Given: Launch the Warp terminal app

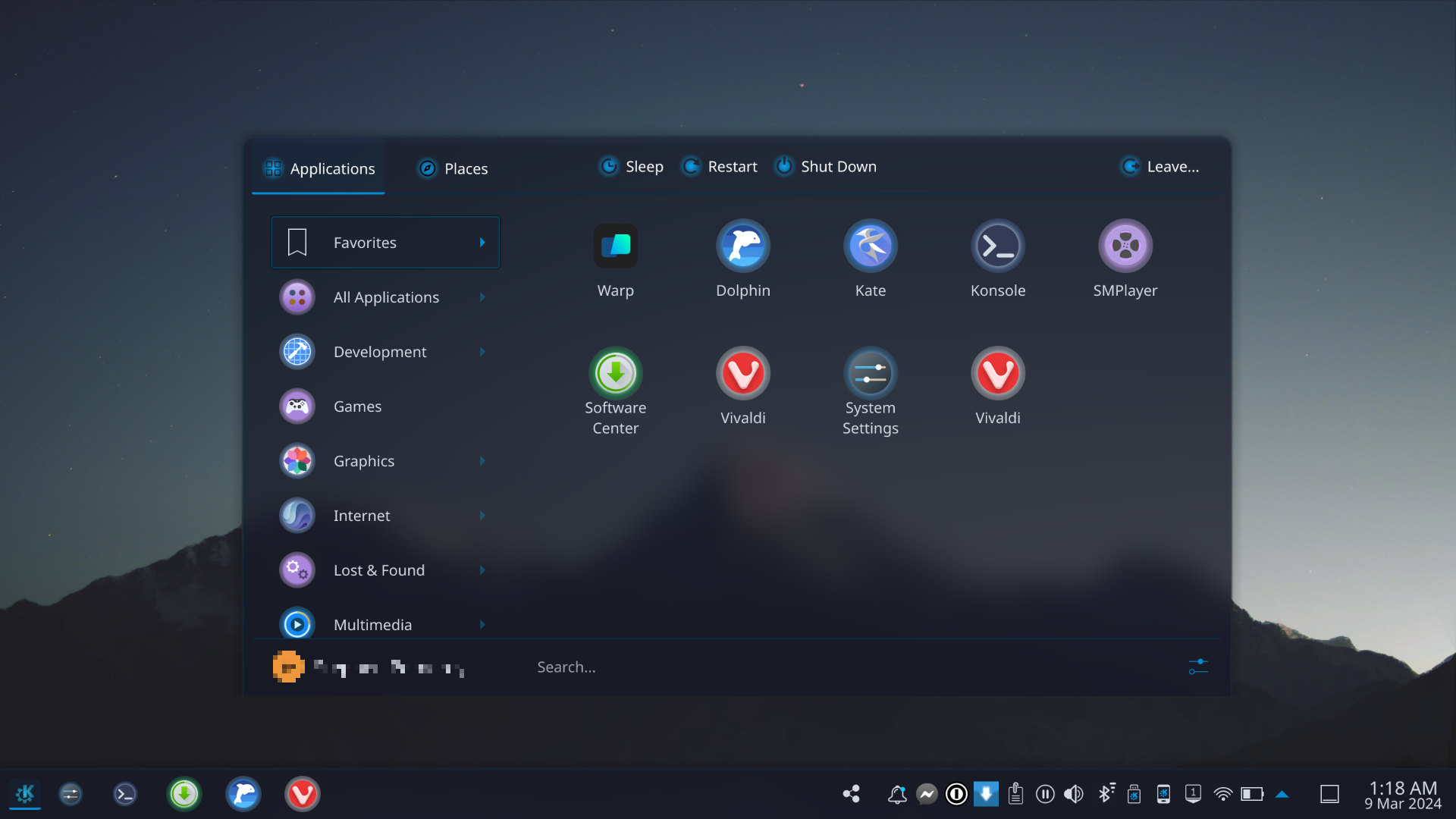Looking at the screenshot, I should pos(615,247).
